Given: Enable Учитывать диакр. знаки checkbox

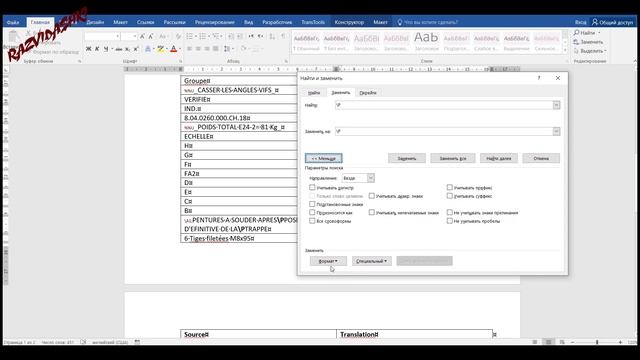Looking at the screenshot, I should click(371, 196).
